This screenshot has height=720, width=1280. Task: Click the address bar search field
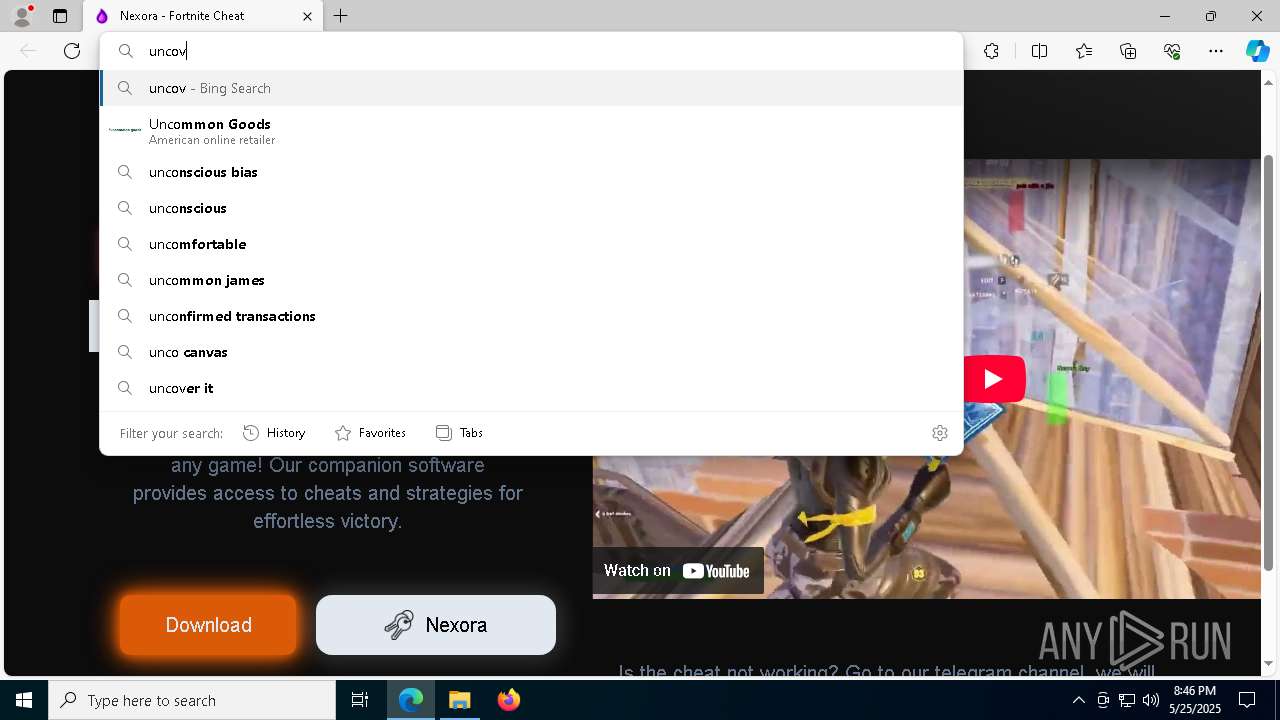click(x=531, y=51)
